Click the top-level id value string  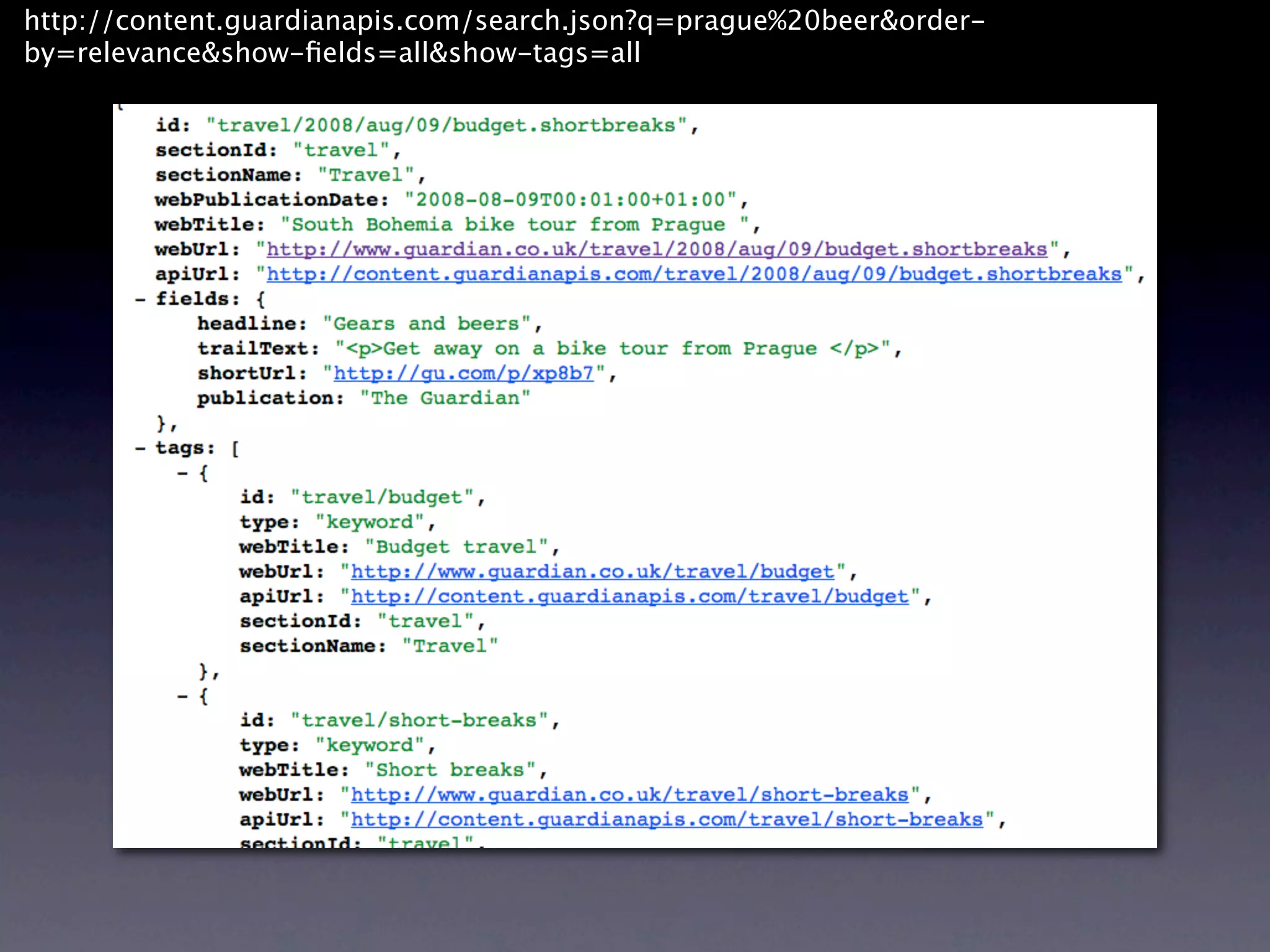pyautogui.click(x=446, y=126)
